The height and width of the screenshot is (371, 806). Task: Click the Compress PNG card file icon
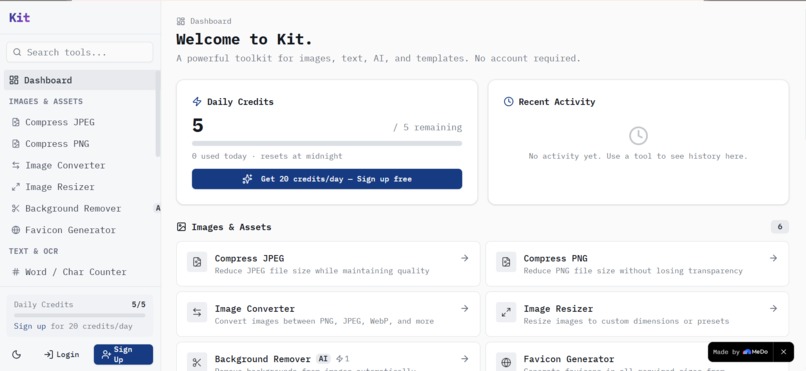point(506,262)
